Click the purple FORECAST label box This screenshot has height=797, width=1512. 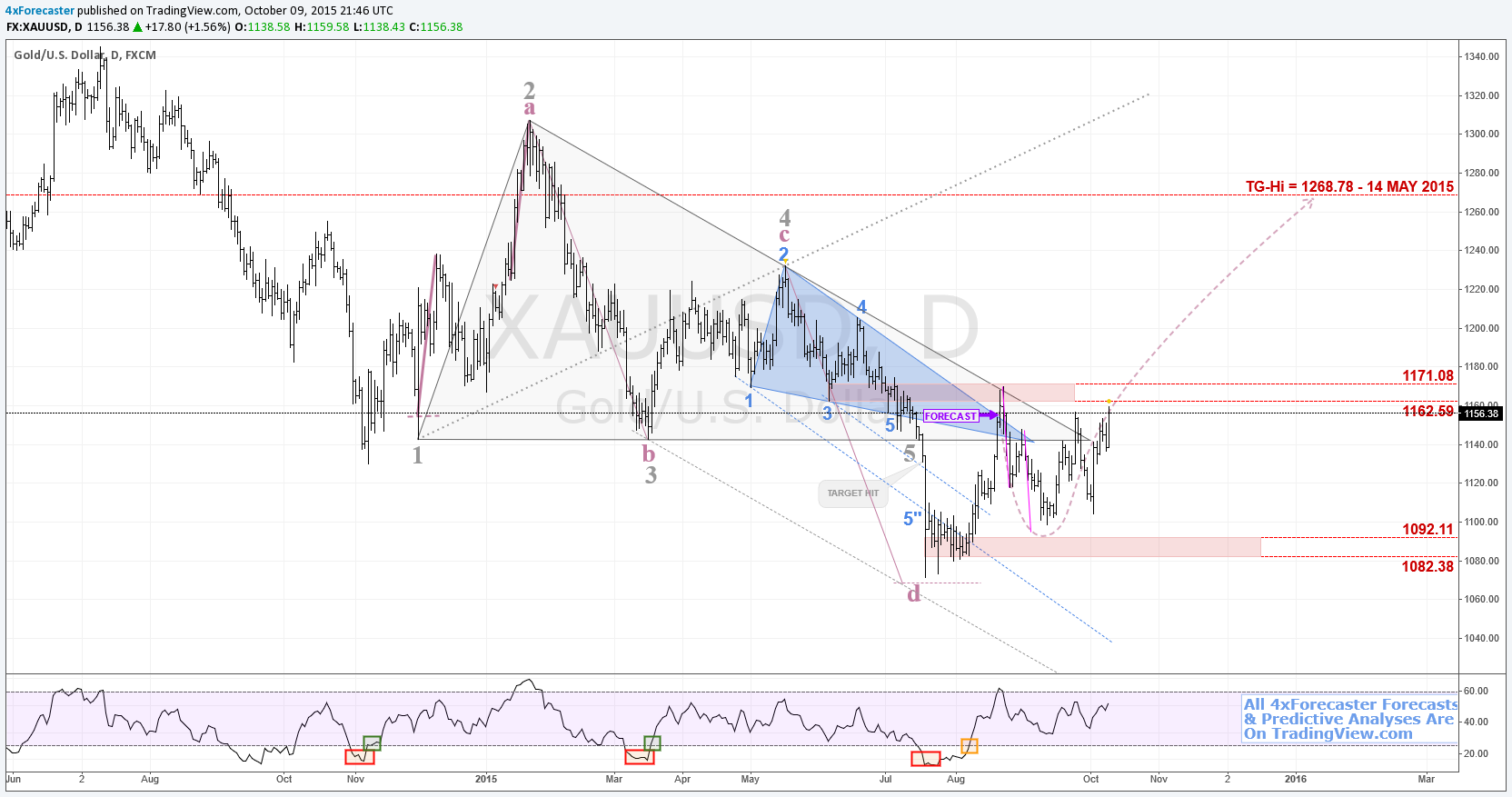coord(950,416)
